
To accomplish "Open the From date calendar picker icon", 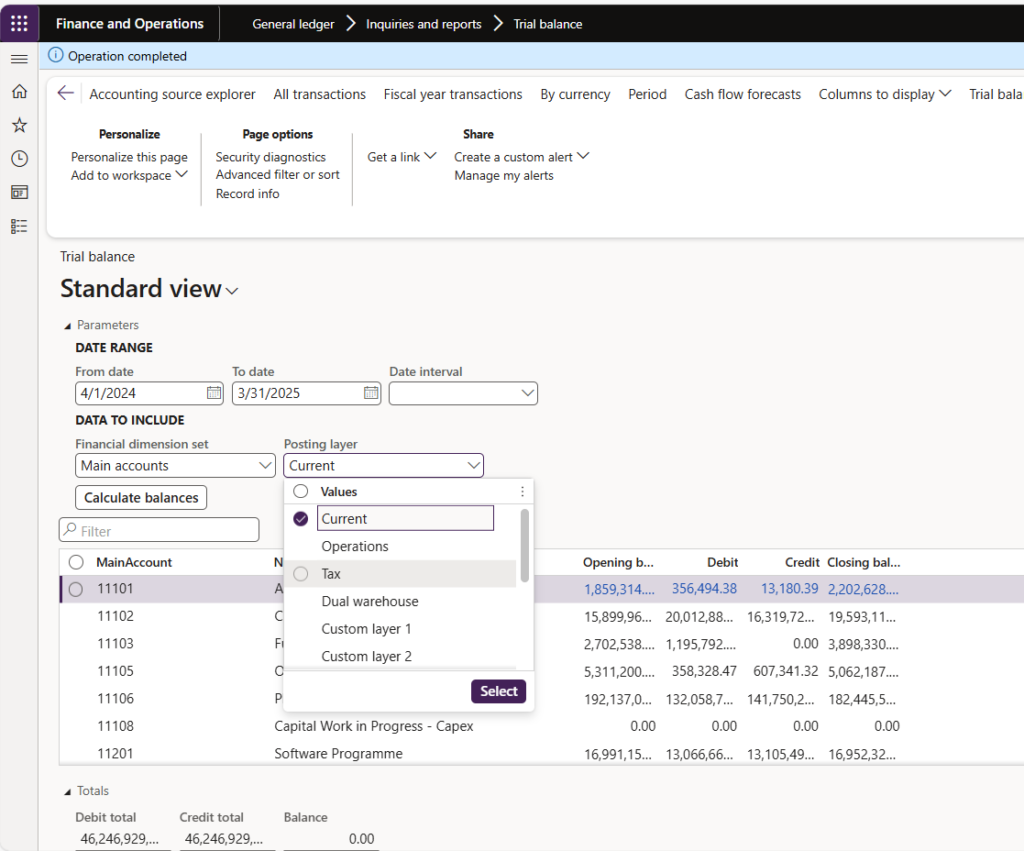I will pos(214,393).
